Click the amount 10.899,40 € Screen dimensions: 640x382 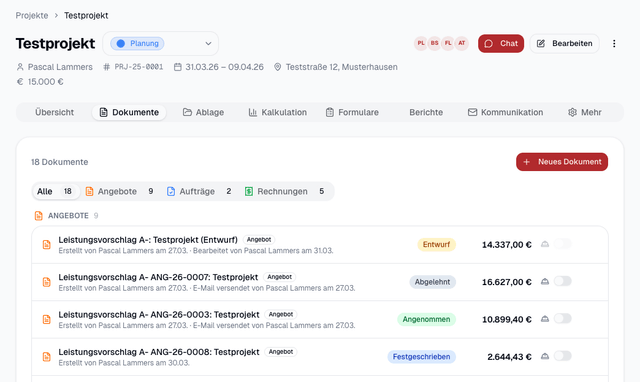pyautogui.click(x=507, y=320)
